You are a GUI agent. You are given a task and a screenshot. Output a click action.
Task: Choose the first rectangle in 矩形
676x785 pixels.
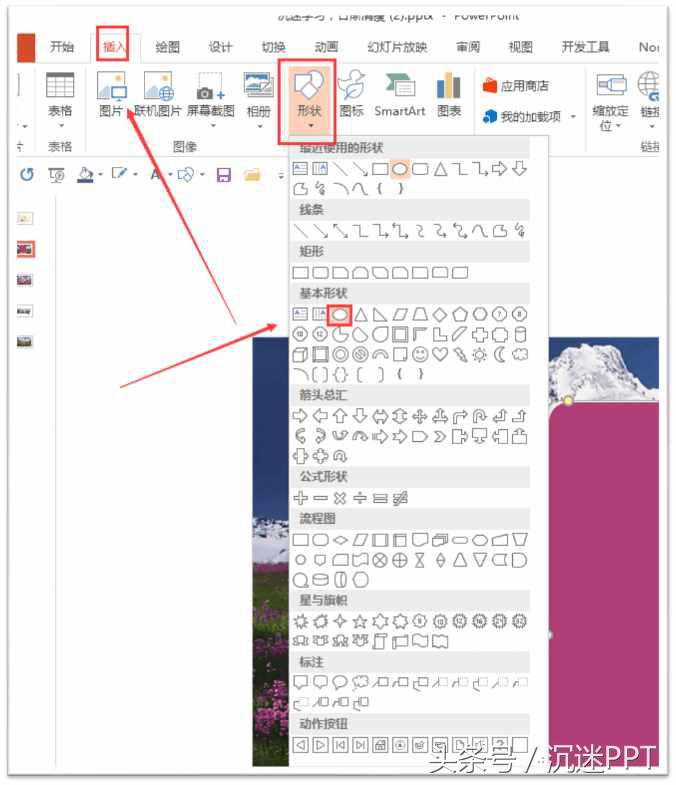[x=300, y=273]
